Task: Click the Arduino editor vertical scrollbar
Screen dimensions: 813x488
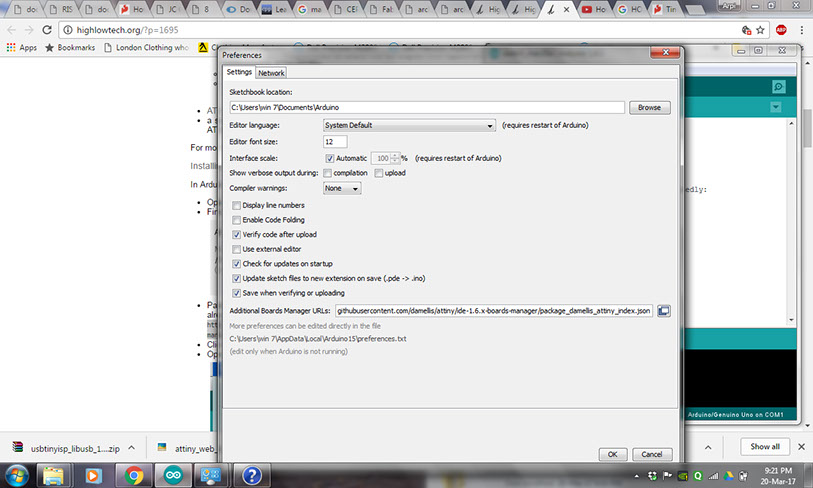Action: pos(791,221)
